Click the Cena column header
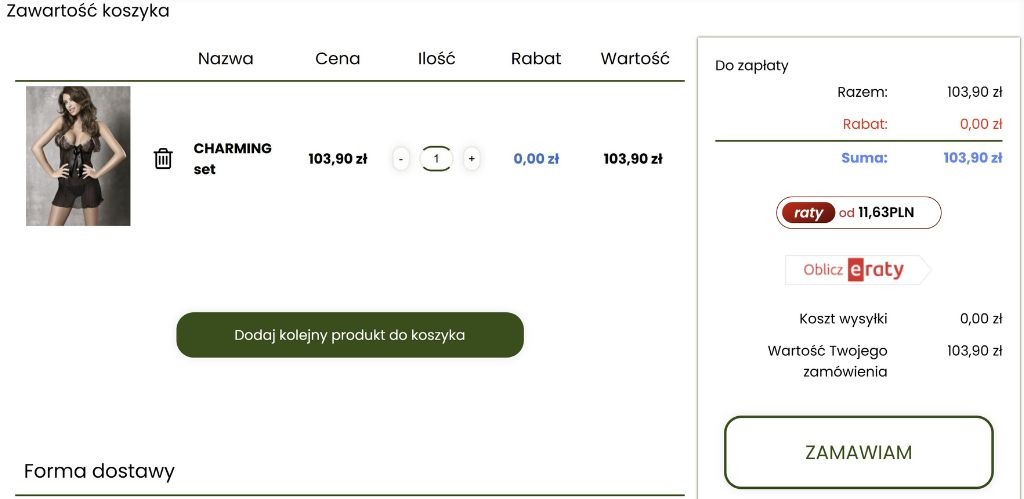The width and height of the screenshot is (1024, 499). (338, 59)
